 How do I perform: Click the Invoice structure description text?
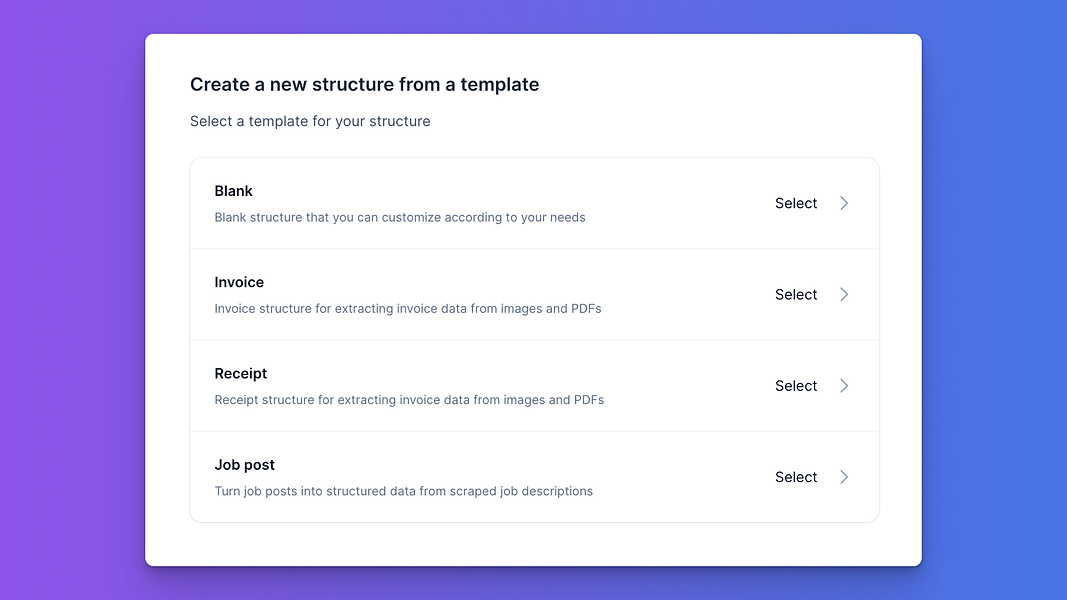(408, 309)
